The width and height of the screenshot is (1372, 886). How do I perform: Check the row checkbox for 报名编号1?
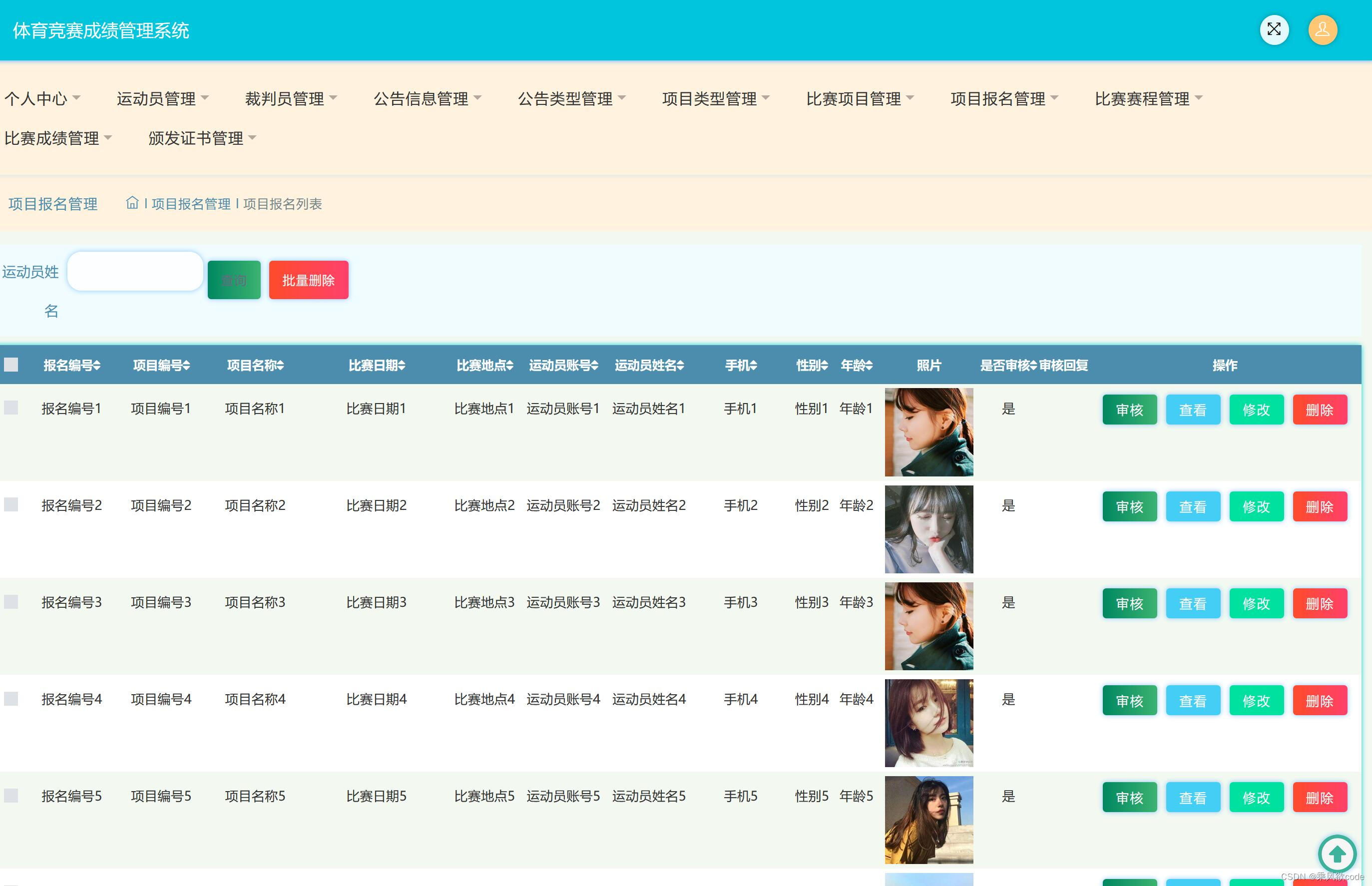click(x=11, y=408)
